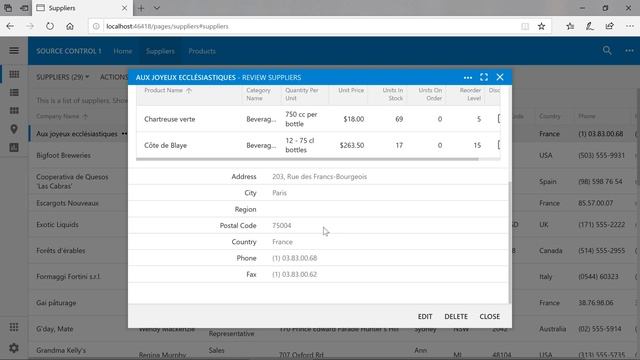Image resolution: width=640 pixels, height=360 pixels.
Task: Click the Edit button
Action: pos(424,316)
